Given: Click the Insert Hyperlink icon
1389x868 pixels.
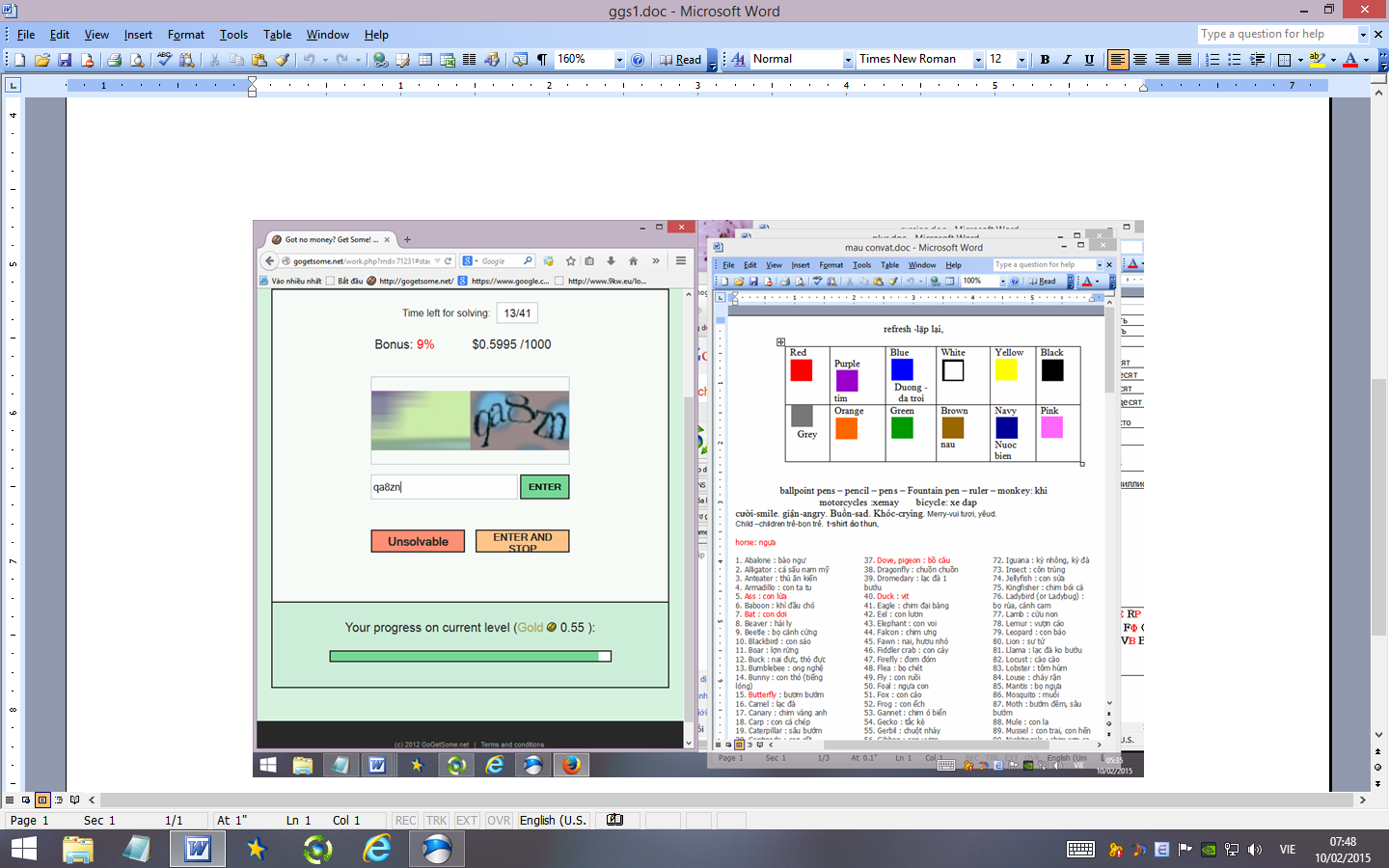Looking at the screenshot, I should (381, 60).
